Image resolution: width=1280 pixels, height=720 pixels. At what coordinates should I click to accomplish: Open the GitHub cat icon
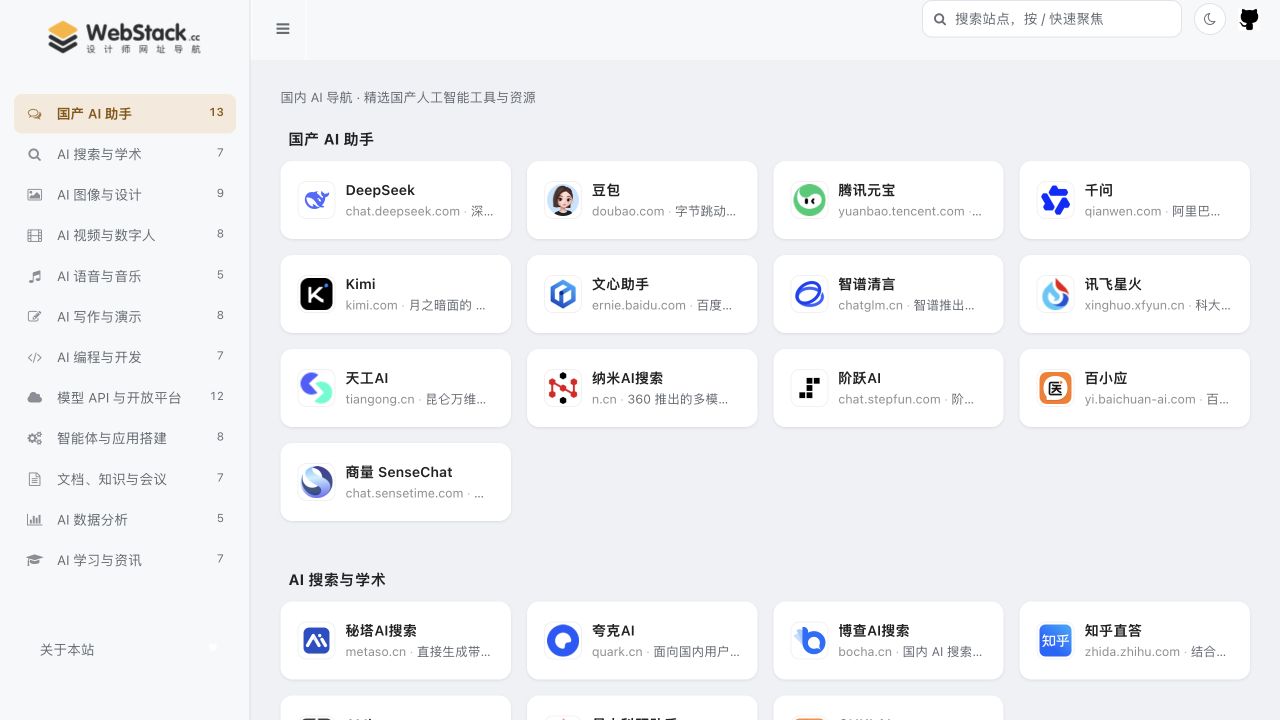click(x=1249, y=19)
